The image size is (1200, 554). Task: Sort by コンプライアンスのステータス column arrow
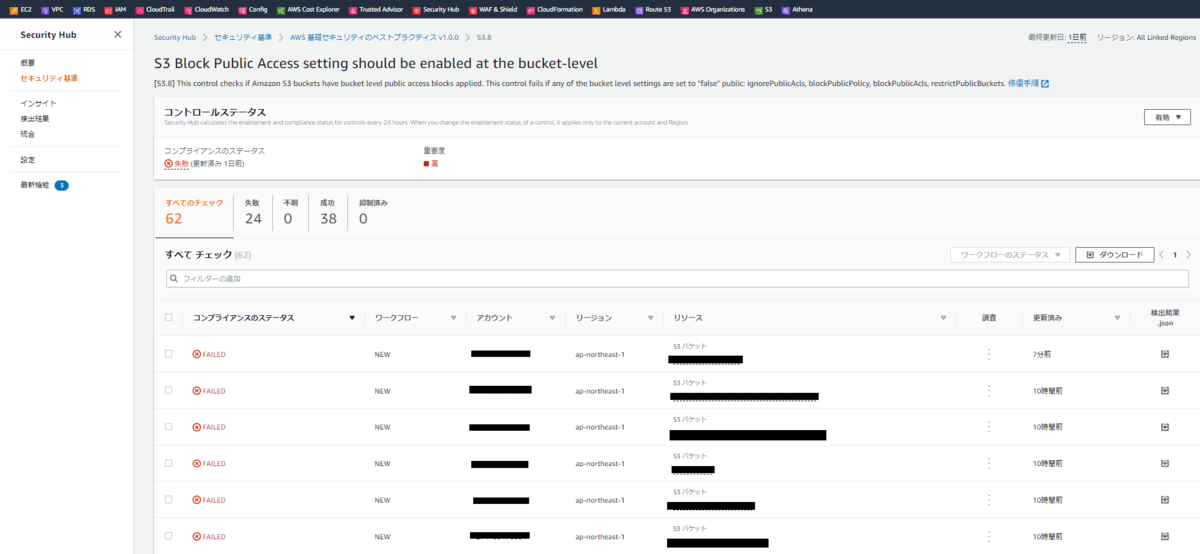click(x=352, y=318)
